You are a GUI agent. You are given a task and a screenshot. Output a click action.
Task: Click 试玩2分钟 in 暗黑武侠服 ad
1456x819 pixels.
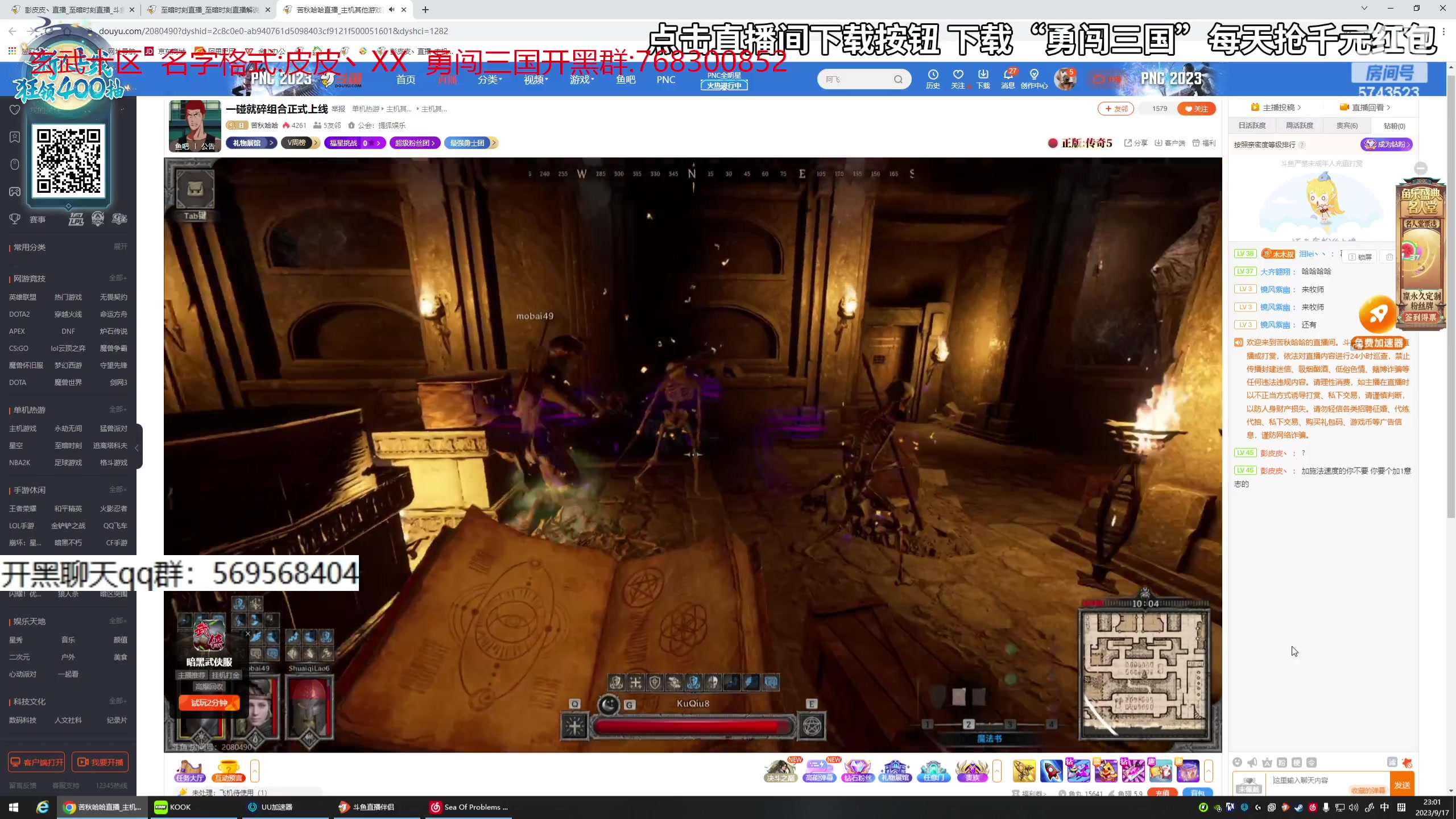click(x=209, y=703)
